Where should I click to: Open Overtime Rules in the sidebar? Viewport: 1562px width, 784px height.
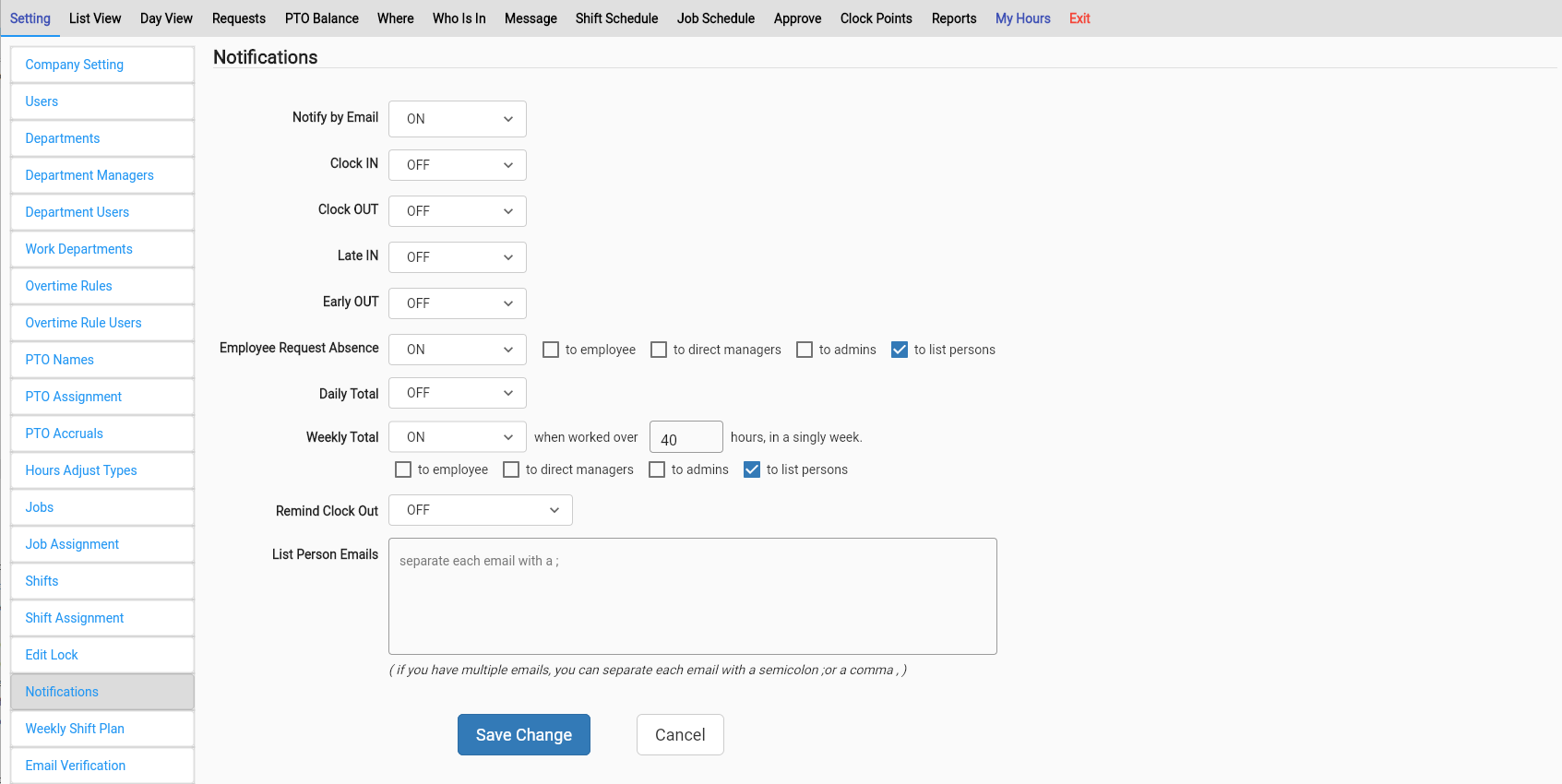pos(102,286)
